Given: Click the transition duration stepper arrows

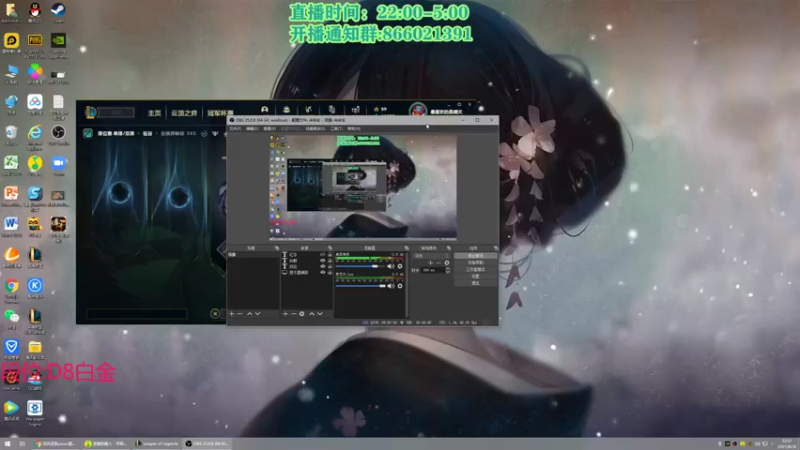Looking at the screenshot, I should (x=448, y=270).
